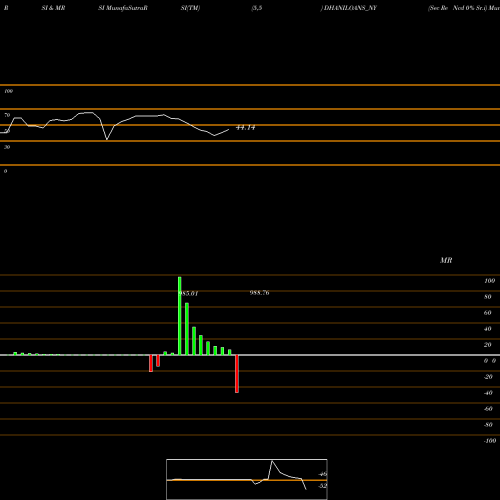Click the MR axis -100 label

point(490,441)
